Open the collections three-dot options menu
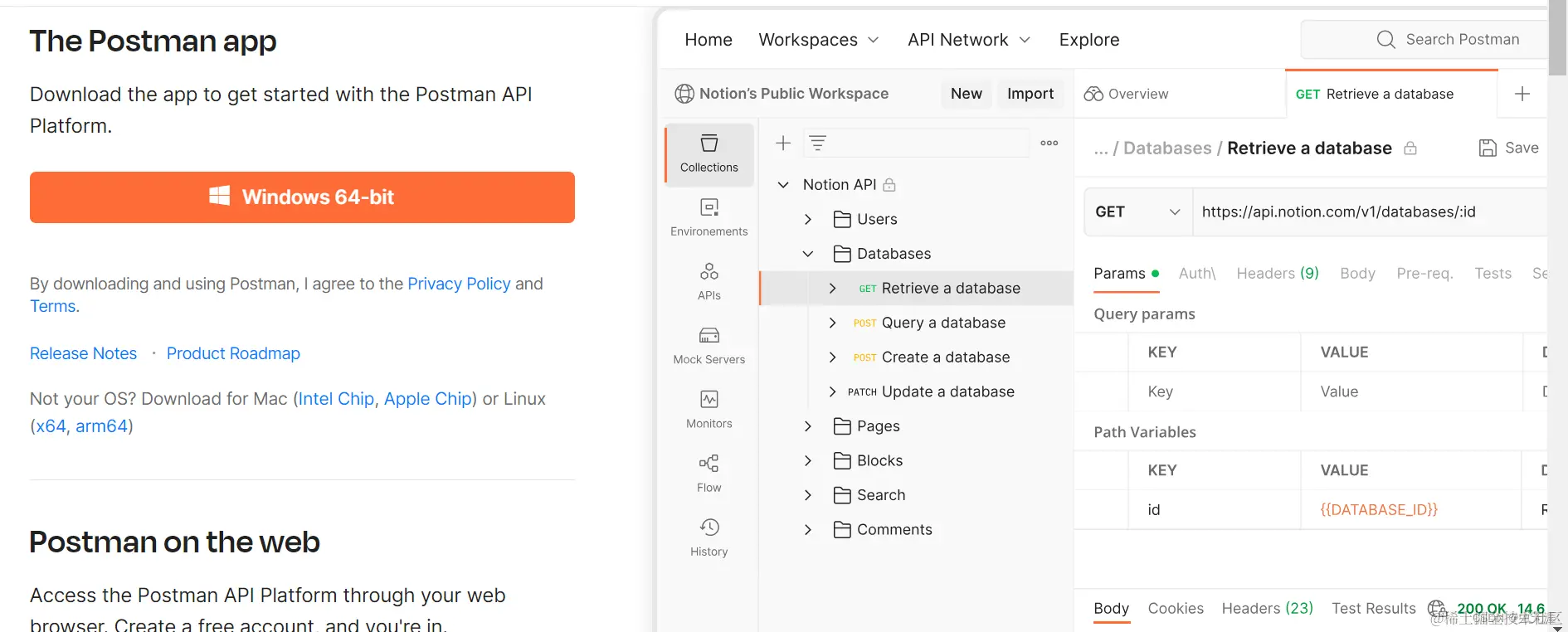This screenshot has height=632, width=1568. [1049, 143]
